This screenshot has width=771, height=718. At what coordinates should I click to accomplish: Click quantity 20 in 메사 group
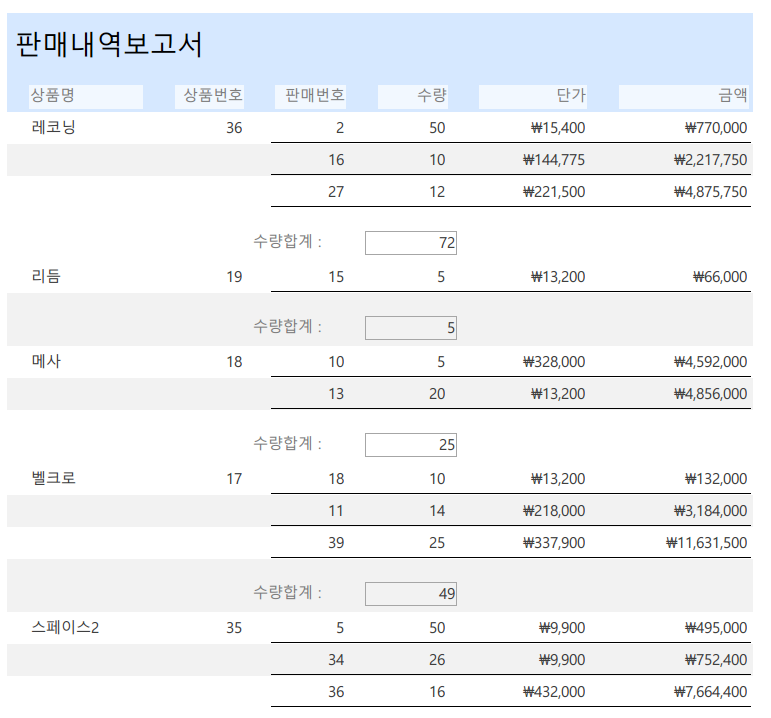tap(437, 394)
